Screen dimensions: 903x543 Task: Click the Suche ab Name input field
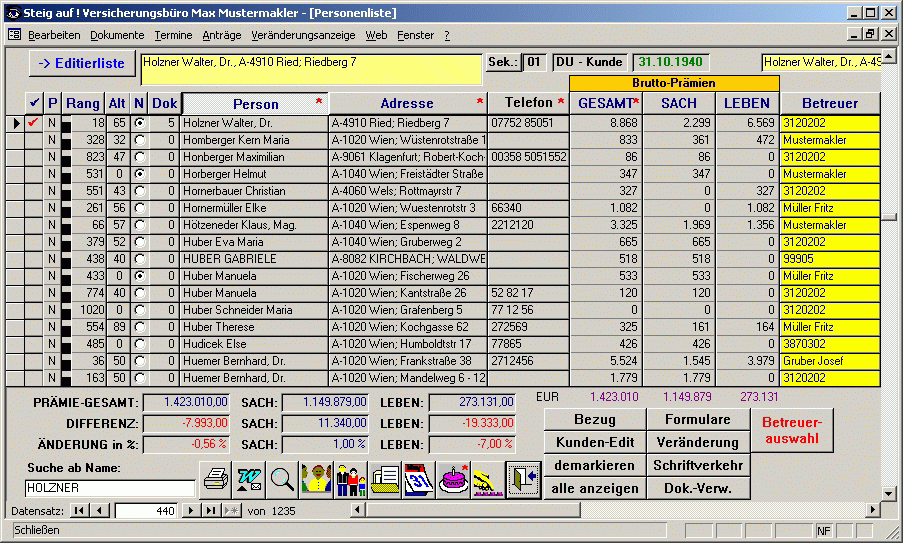point(110,488)
